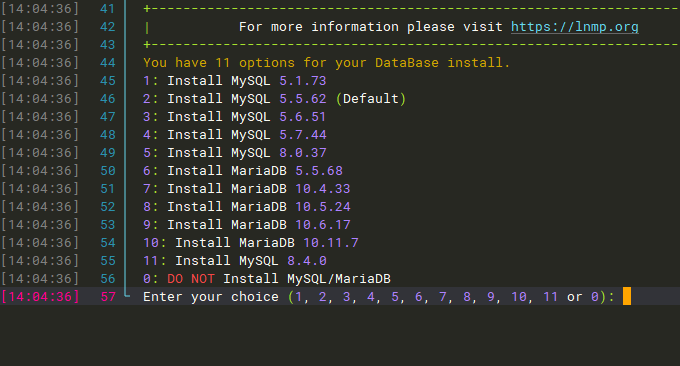The height and width of the screenshot is (366, 680).
Task: Click line number 46 in the gutter
Action: [x=108, y=99]
